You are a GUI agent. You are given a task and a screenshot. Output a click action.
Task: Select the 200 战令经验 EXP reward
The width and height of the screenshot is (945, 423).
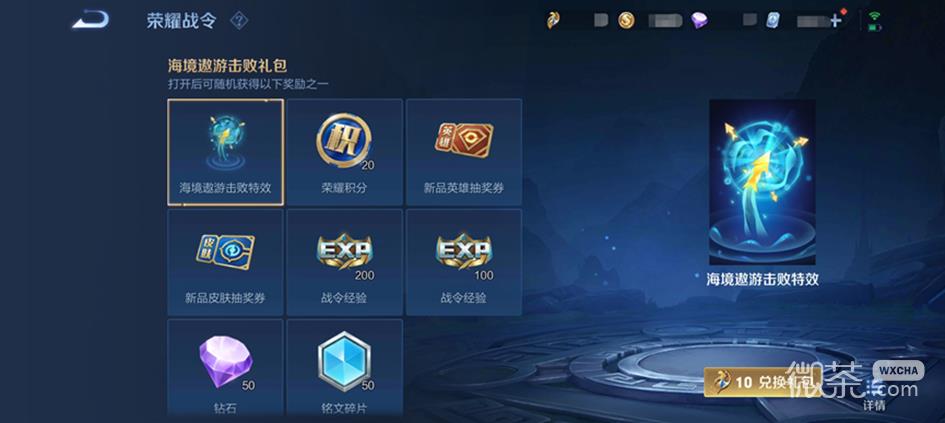click(345, 262)
